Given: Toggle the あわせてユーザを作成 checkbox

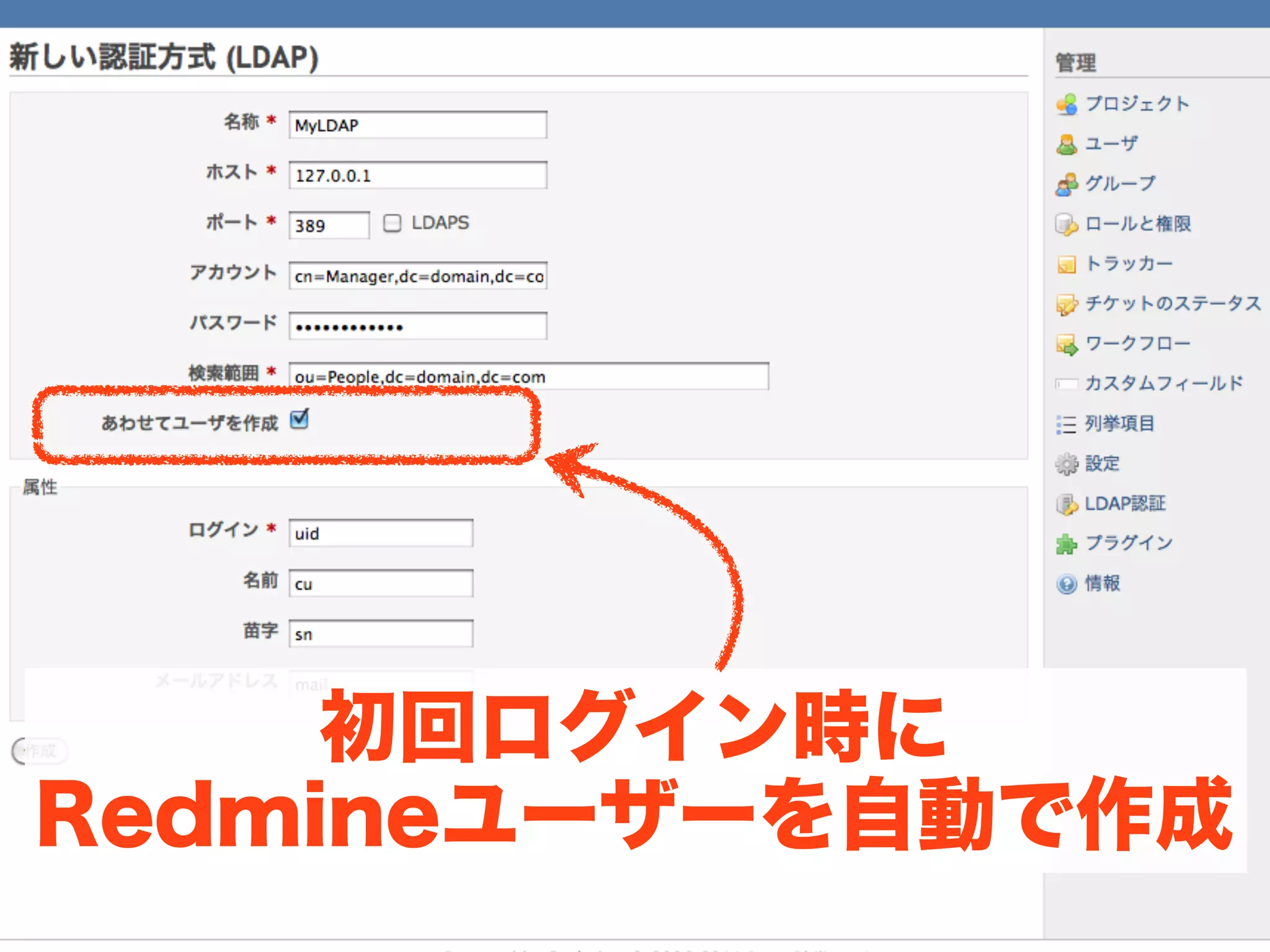Looking at the screenshot, I should pos(300,420).
